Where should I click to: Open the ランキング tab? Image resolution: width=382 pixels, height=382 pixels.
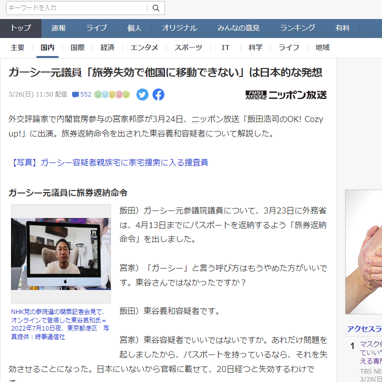click(x=298, y=28)
